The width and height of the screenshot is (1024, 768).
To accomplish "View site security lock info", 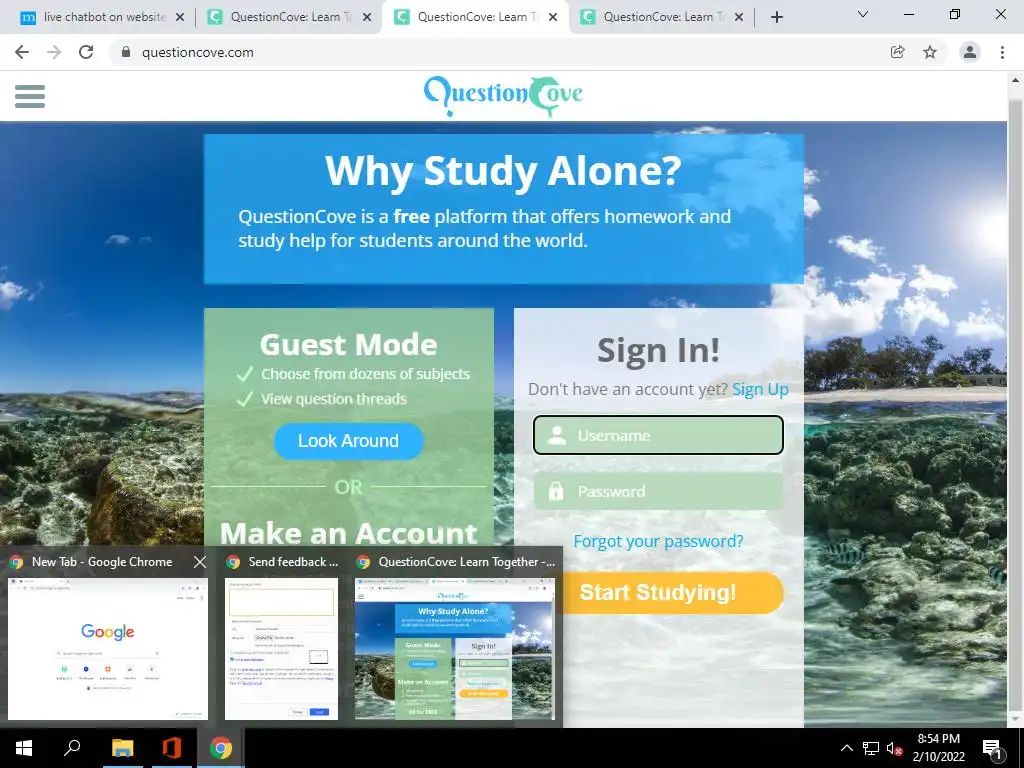I will tap(126, 52).
